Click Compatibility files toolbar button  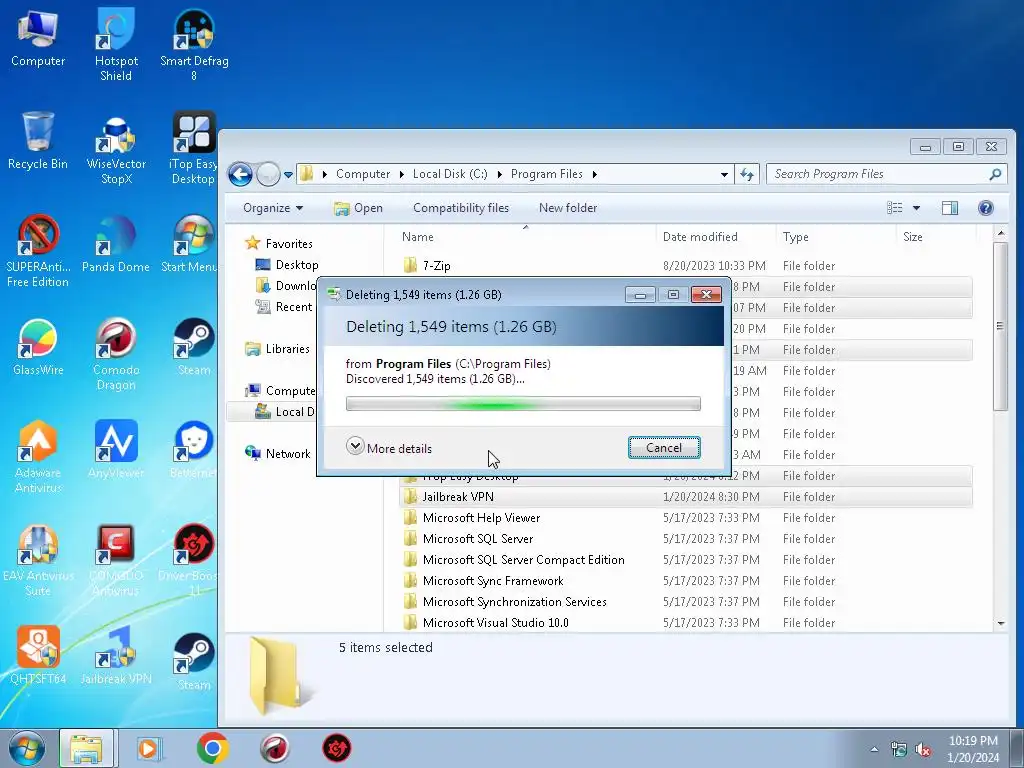pyautogui.click(x=461, y=208)
